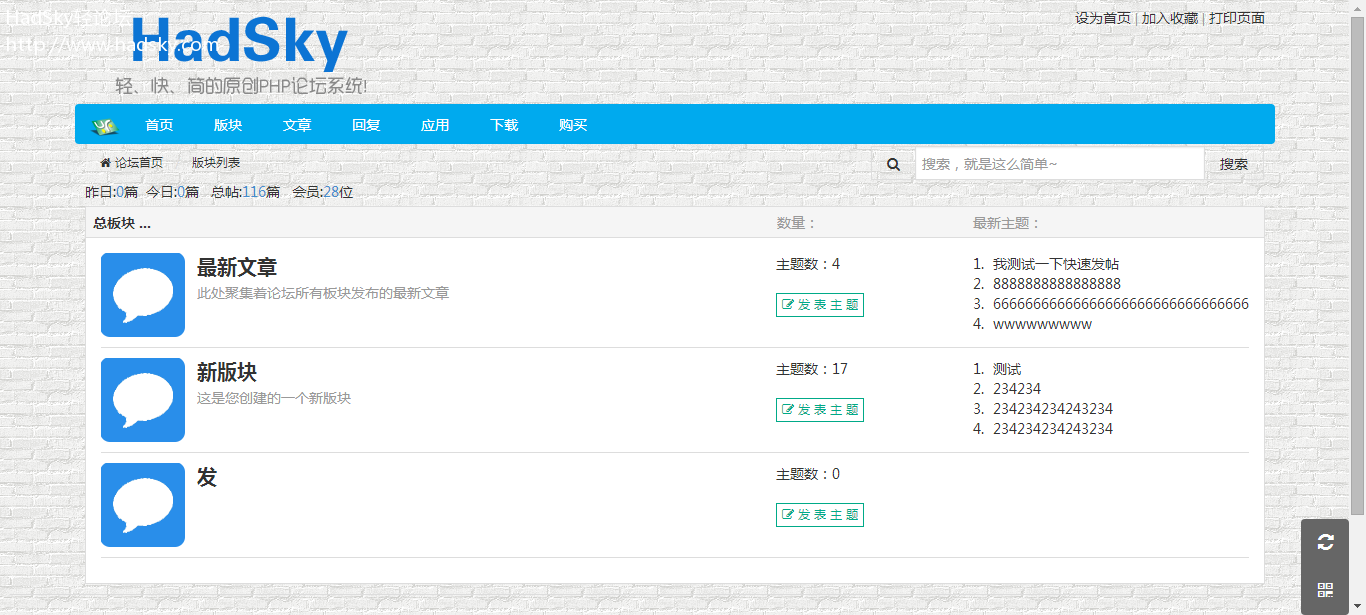Open topic wwwwwwwwww

(1042, 324)
